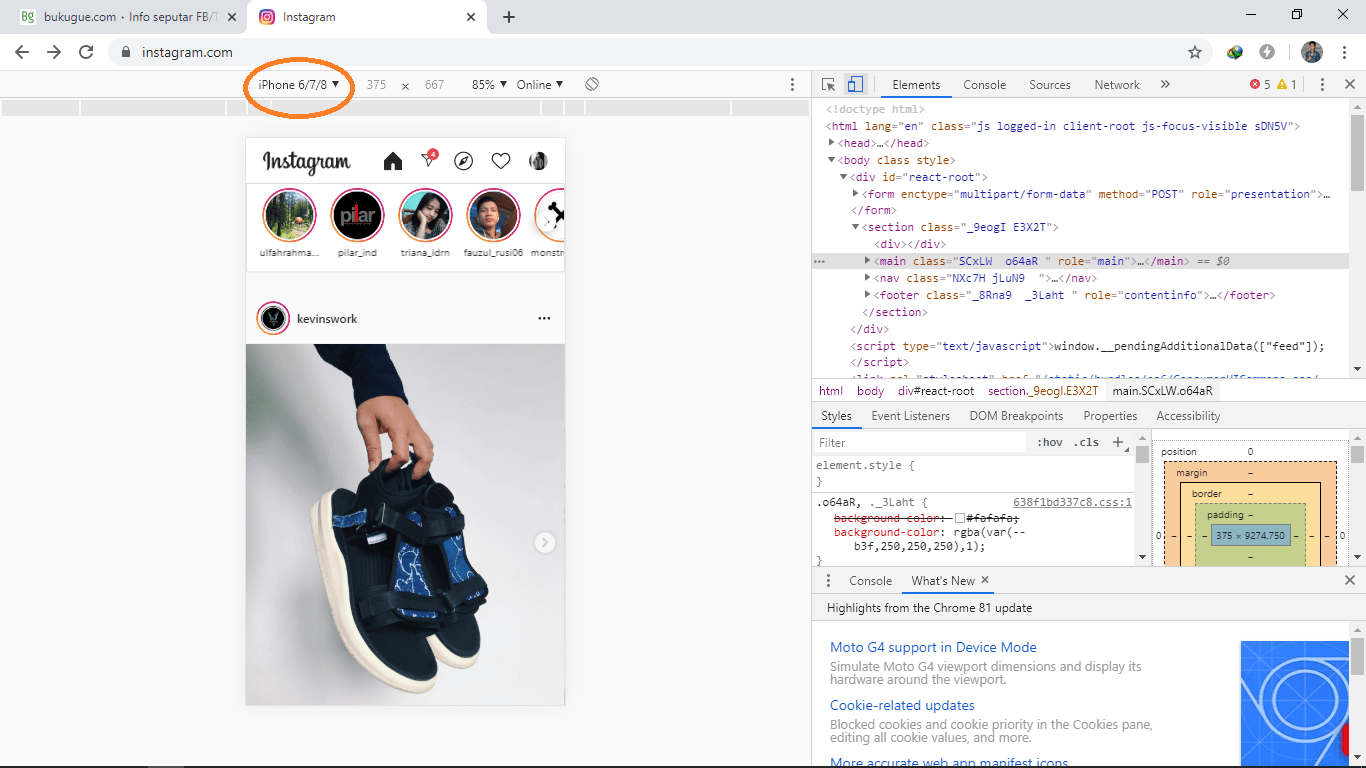The height and width of the screenshot is (768, 1366).
Task: Add new style rule plus icon
Action: coord(1118,442)
